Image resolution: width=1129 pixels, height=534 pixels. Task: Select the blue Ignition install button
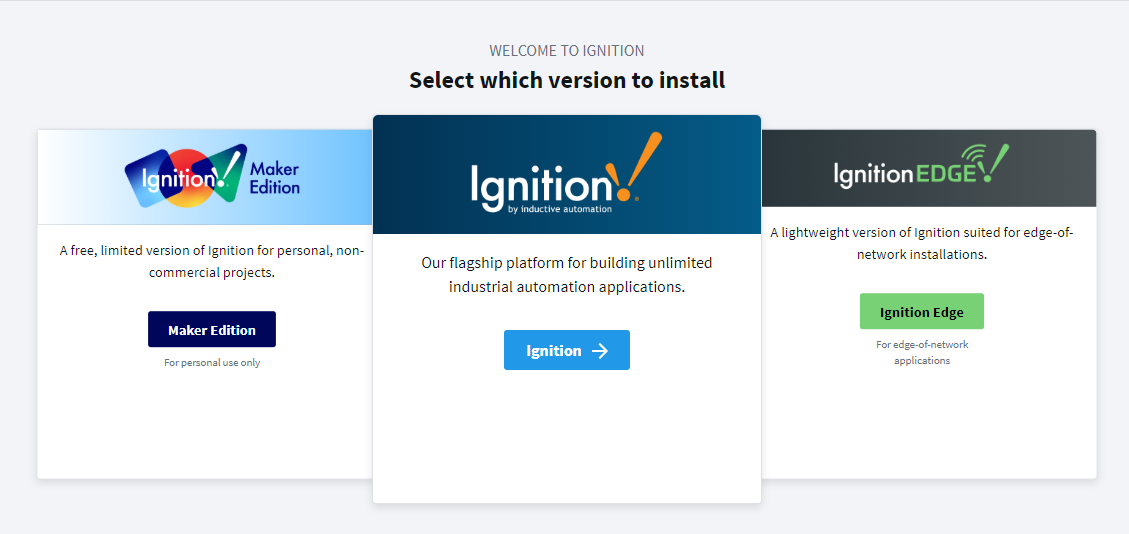tap(566, 351)
